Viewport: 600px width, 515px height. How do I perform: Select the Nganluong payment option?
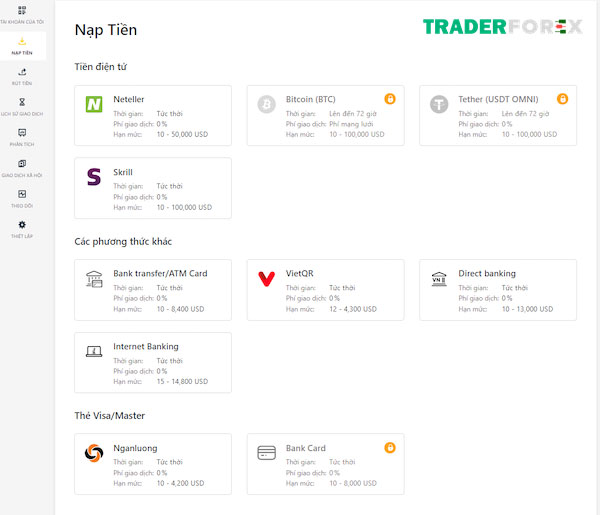click(153, 464)
